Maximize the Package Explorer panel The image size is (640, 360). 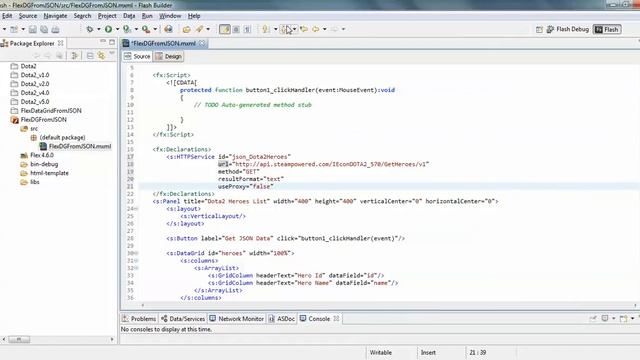click(x=112, y=42)
